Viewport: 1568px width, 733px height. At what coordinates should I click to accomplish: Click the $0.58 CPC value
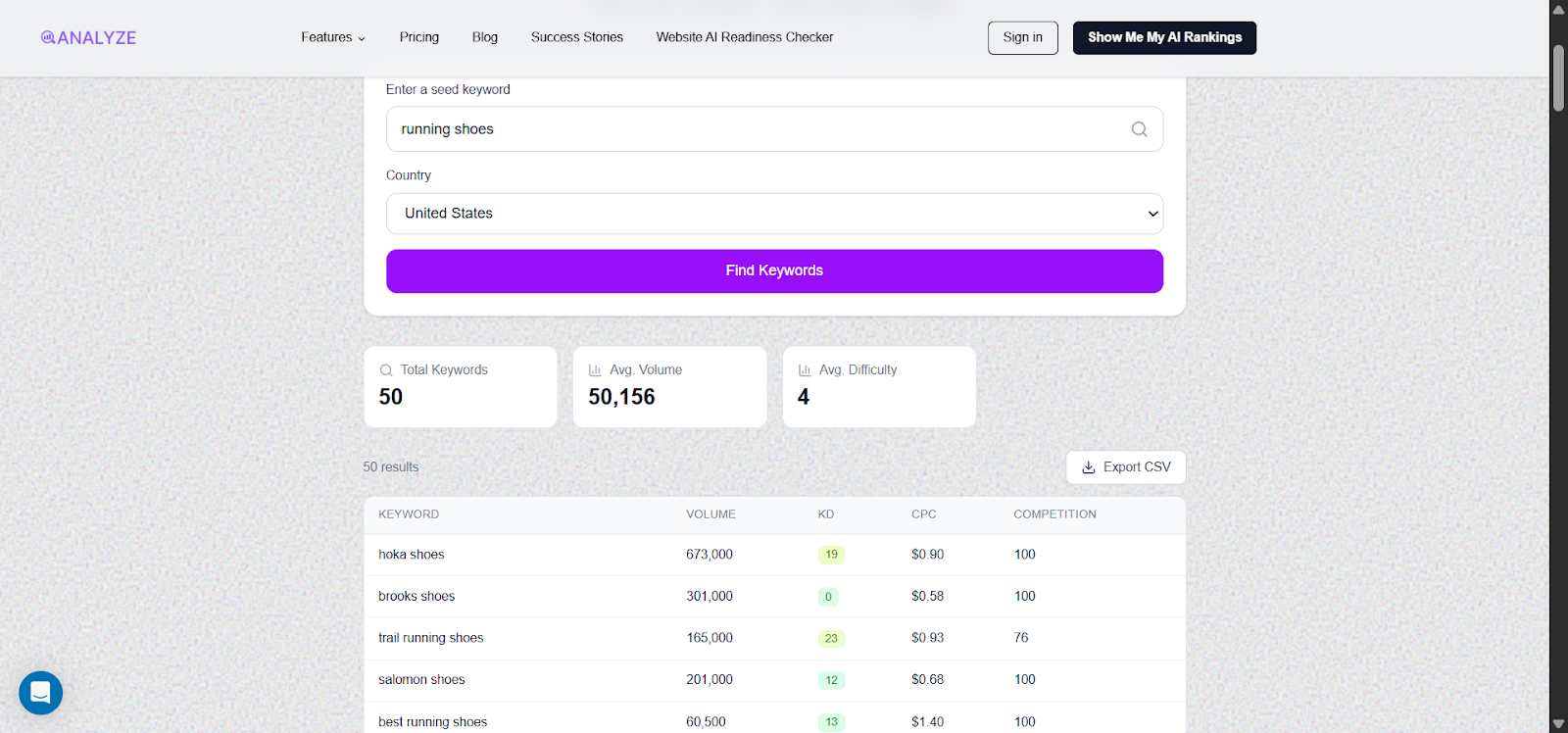click(927, 596)
